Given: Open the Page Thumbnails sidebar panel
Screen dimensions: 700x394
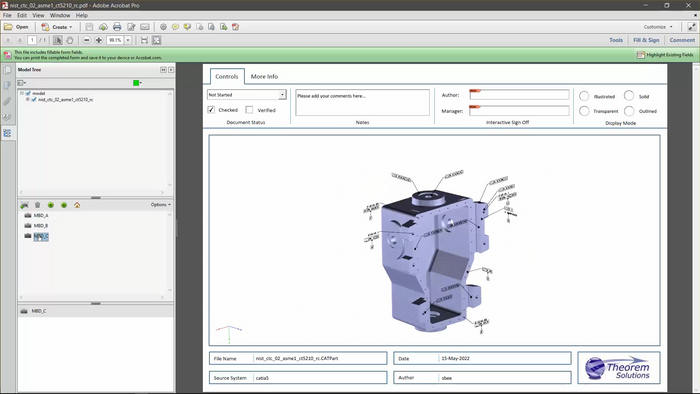Looking at the screenshot, I should pos(7,70).
